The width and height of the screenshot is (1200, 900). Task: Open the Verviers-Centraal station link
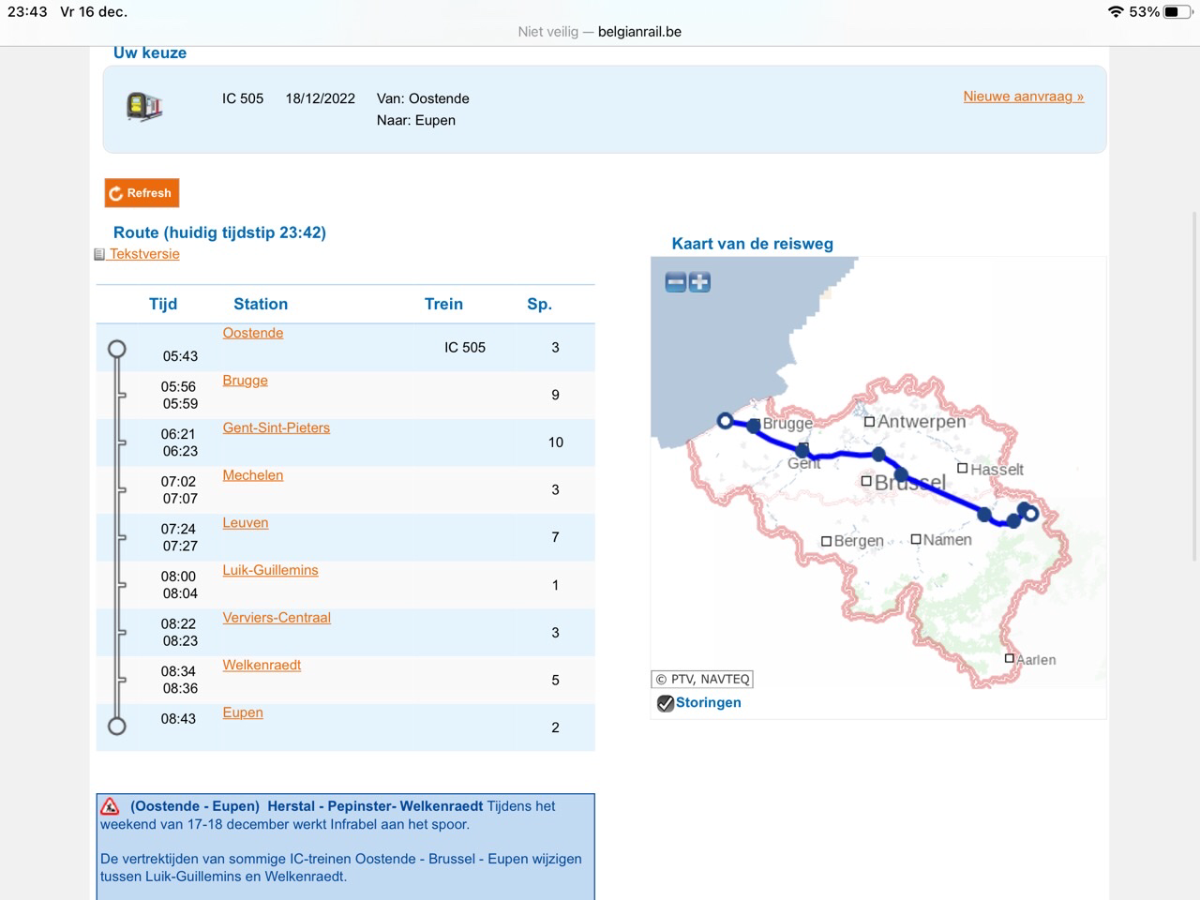pyautogui.click(x=276, y=618)
